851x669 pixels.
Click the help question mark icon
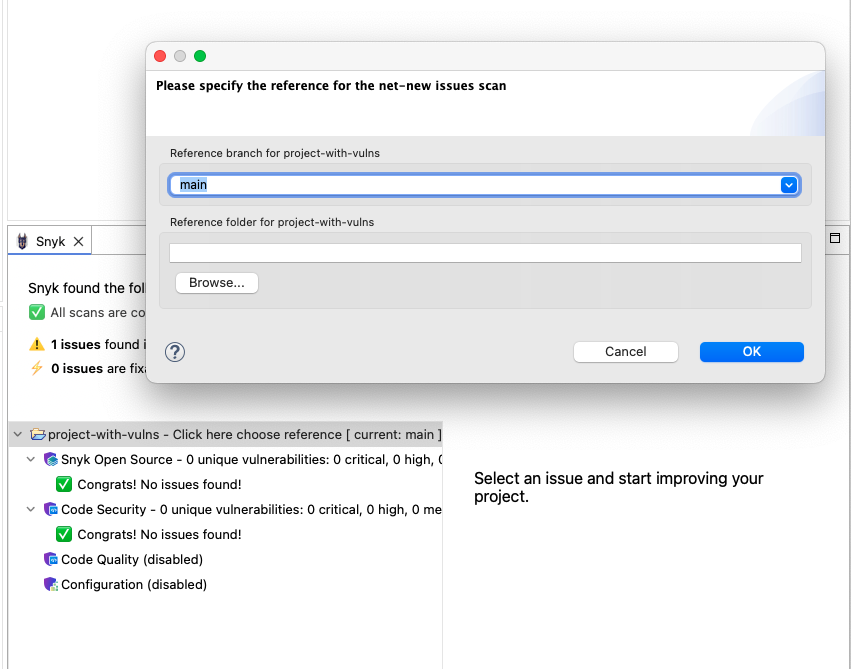(x=175, y=352)
